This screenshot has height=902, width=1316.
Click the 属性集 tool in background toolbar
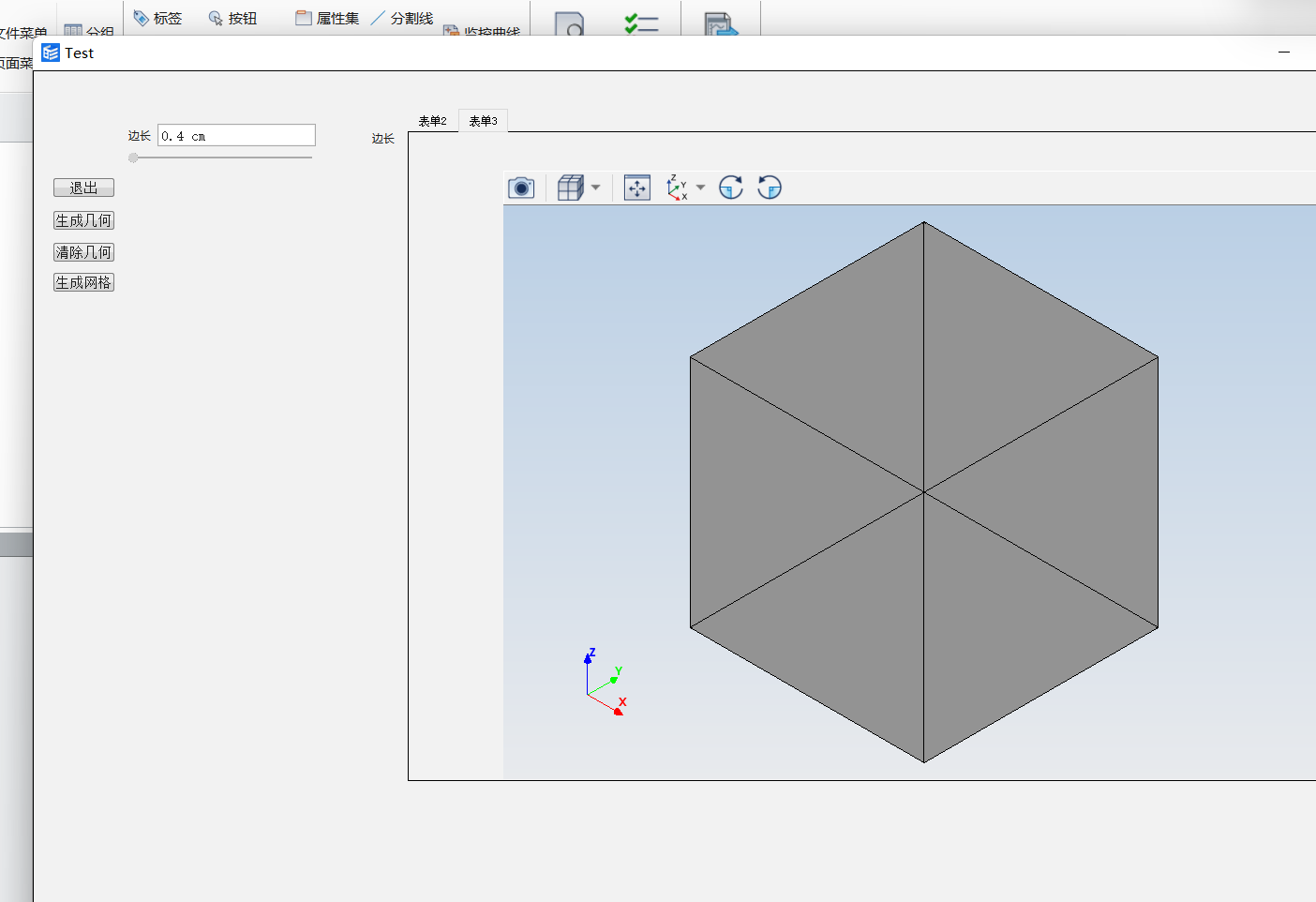click(327, 18)
